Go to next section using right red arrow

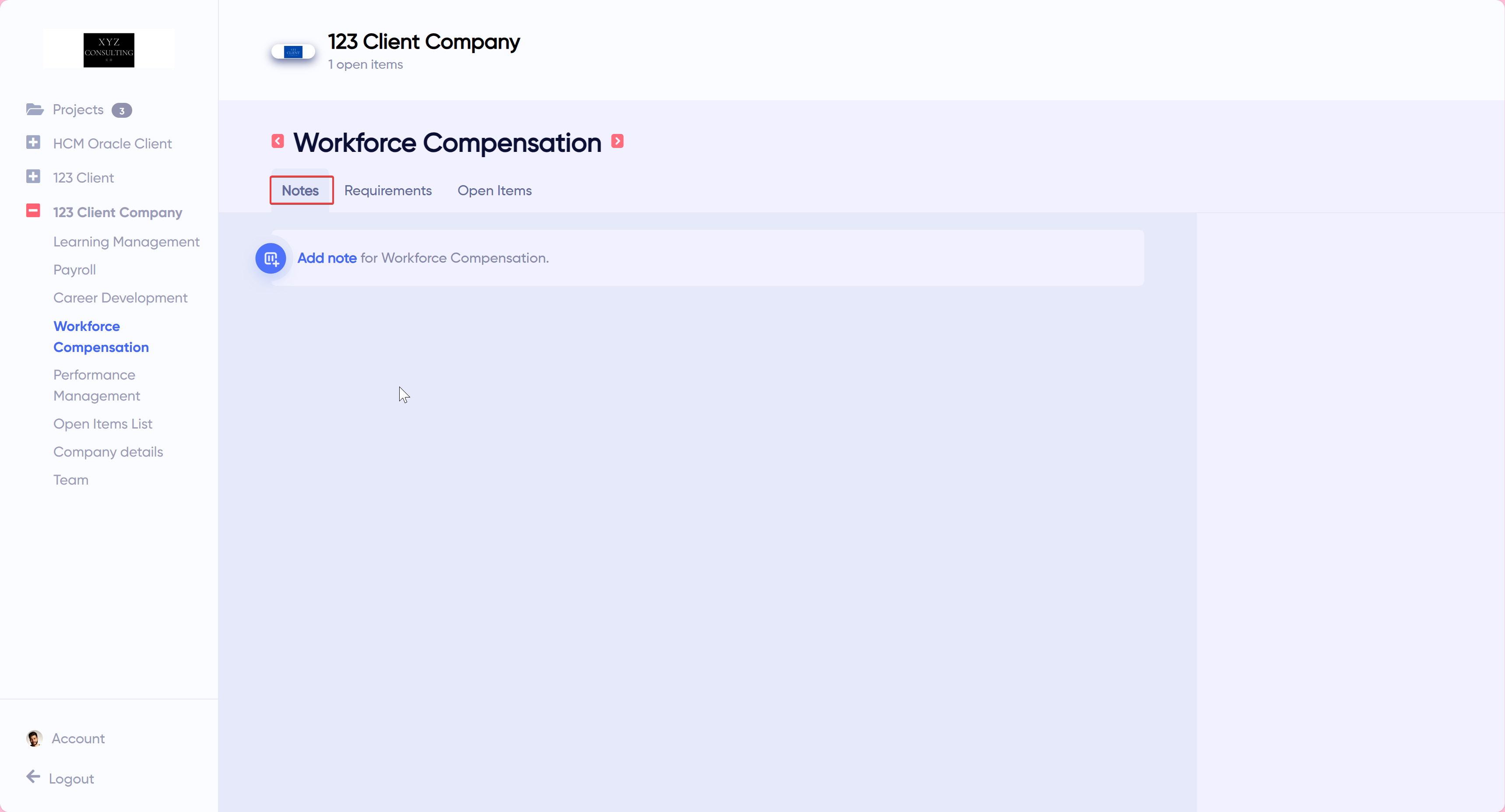pos(617,141)
